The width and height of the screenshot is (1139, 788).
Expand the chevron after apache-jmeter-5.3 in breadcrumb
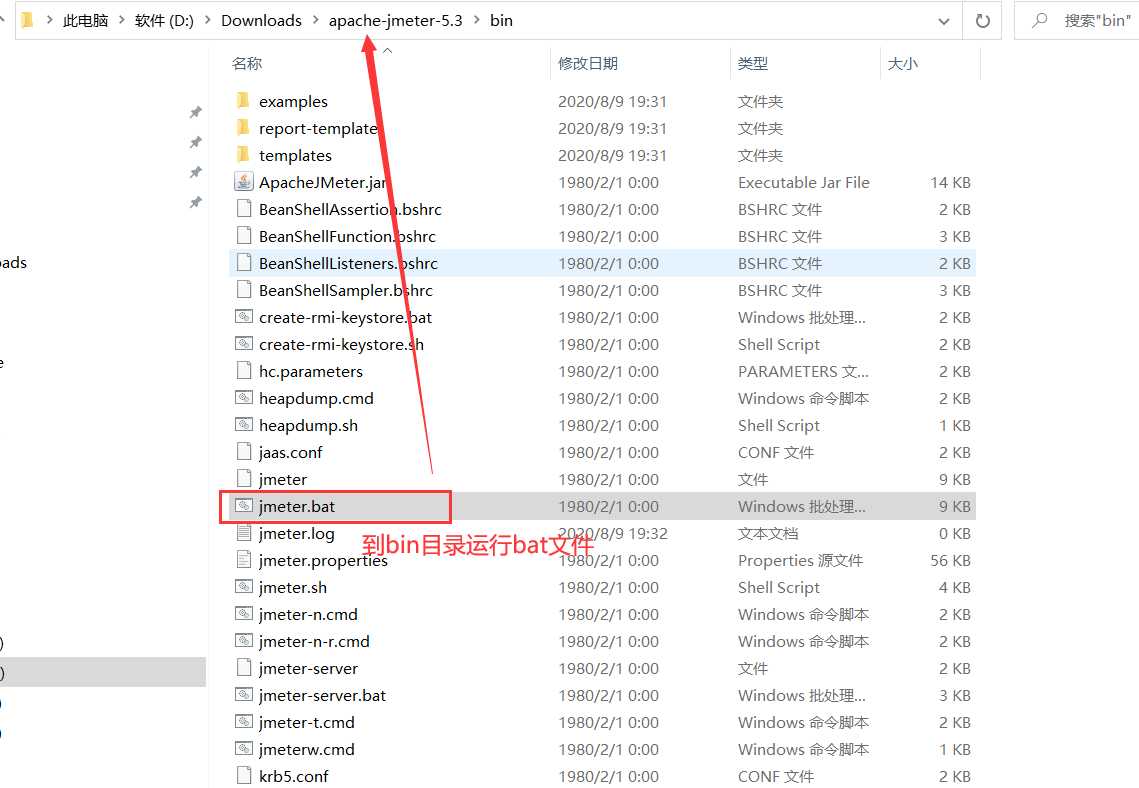point(477,20)
